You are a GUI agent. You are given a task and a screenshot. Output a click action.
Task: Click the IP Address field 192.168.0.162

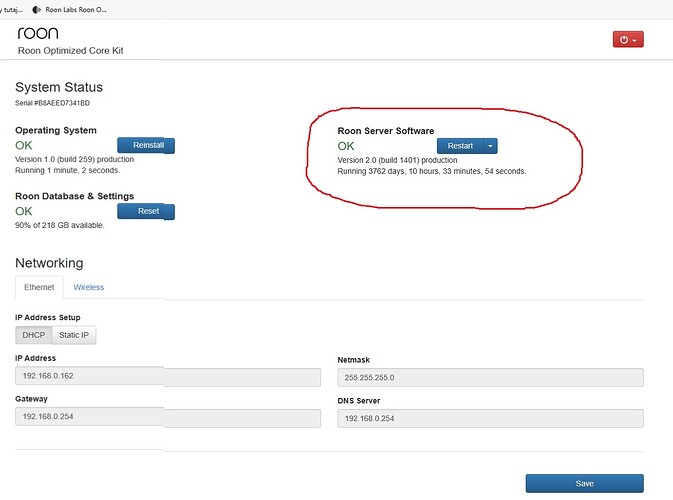[x=168, y=376]
